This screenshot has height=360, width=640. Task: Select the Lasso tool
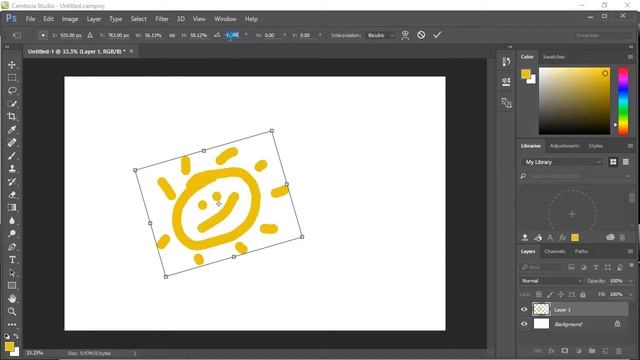tap(12, 91)
